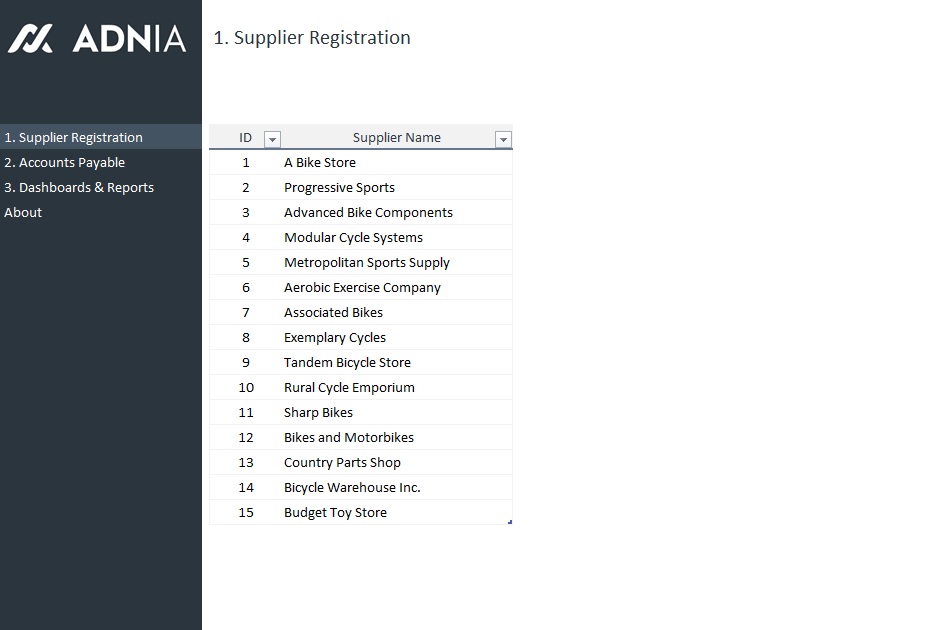
Task: Click the Tandem Bicycle Store row
Action: point(347,362)
